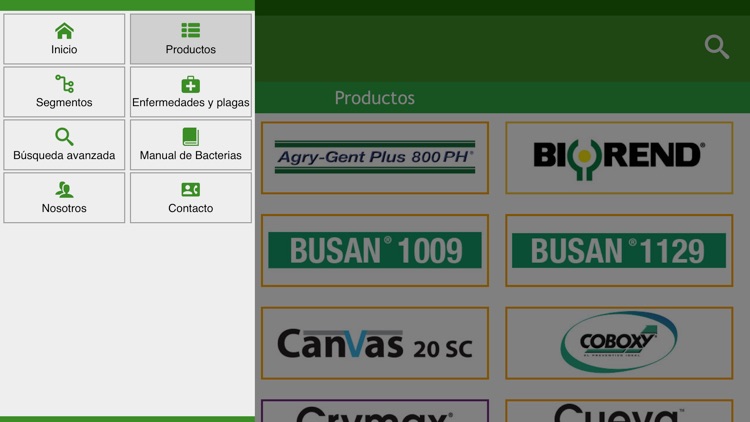Open the Cueva product card

[619, 411]
